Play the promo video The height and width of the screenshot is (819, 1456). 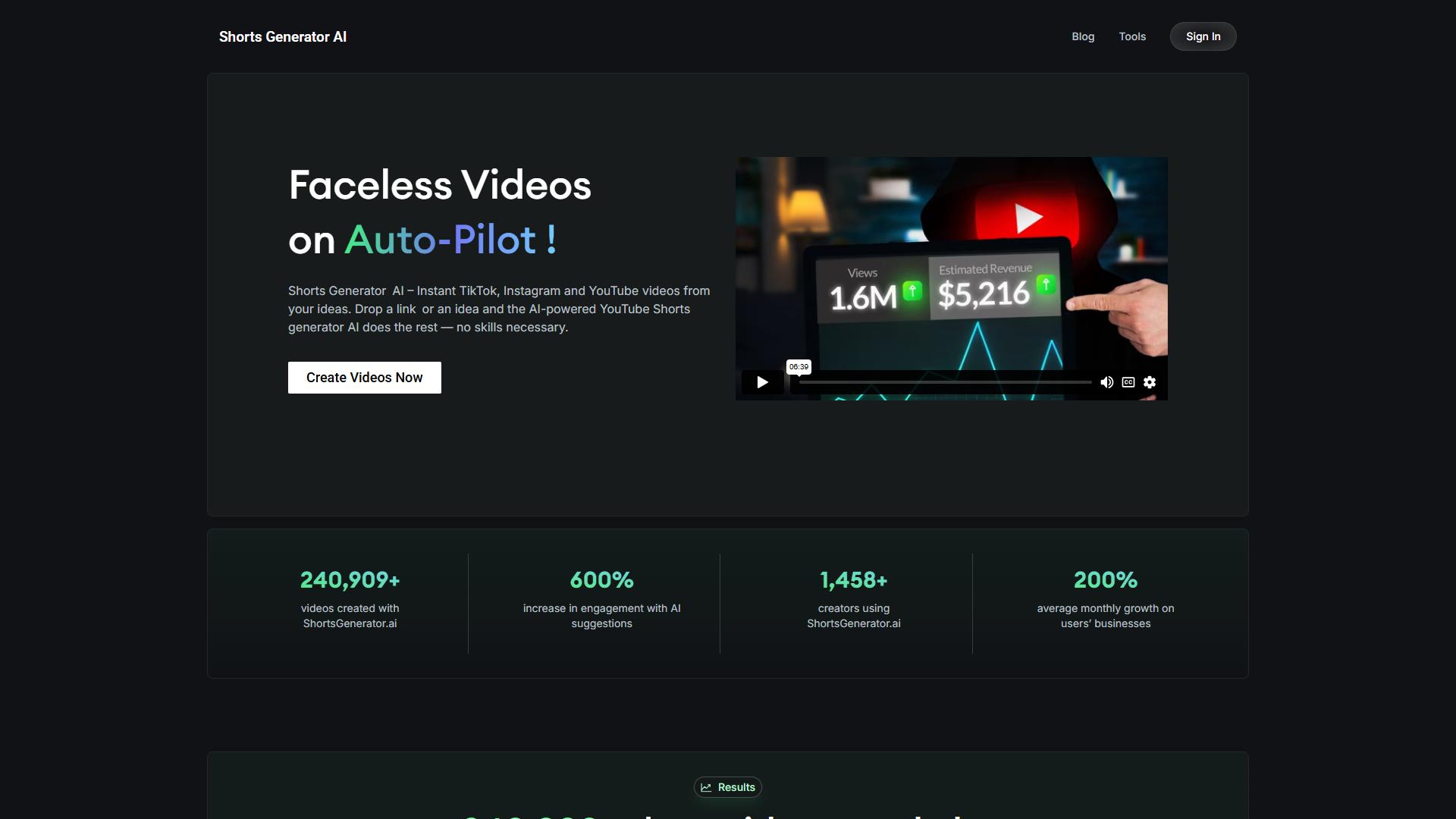pos(762,382)
